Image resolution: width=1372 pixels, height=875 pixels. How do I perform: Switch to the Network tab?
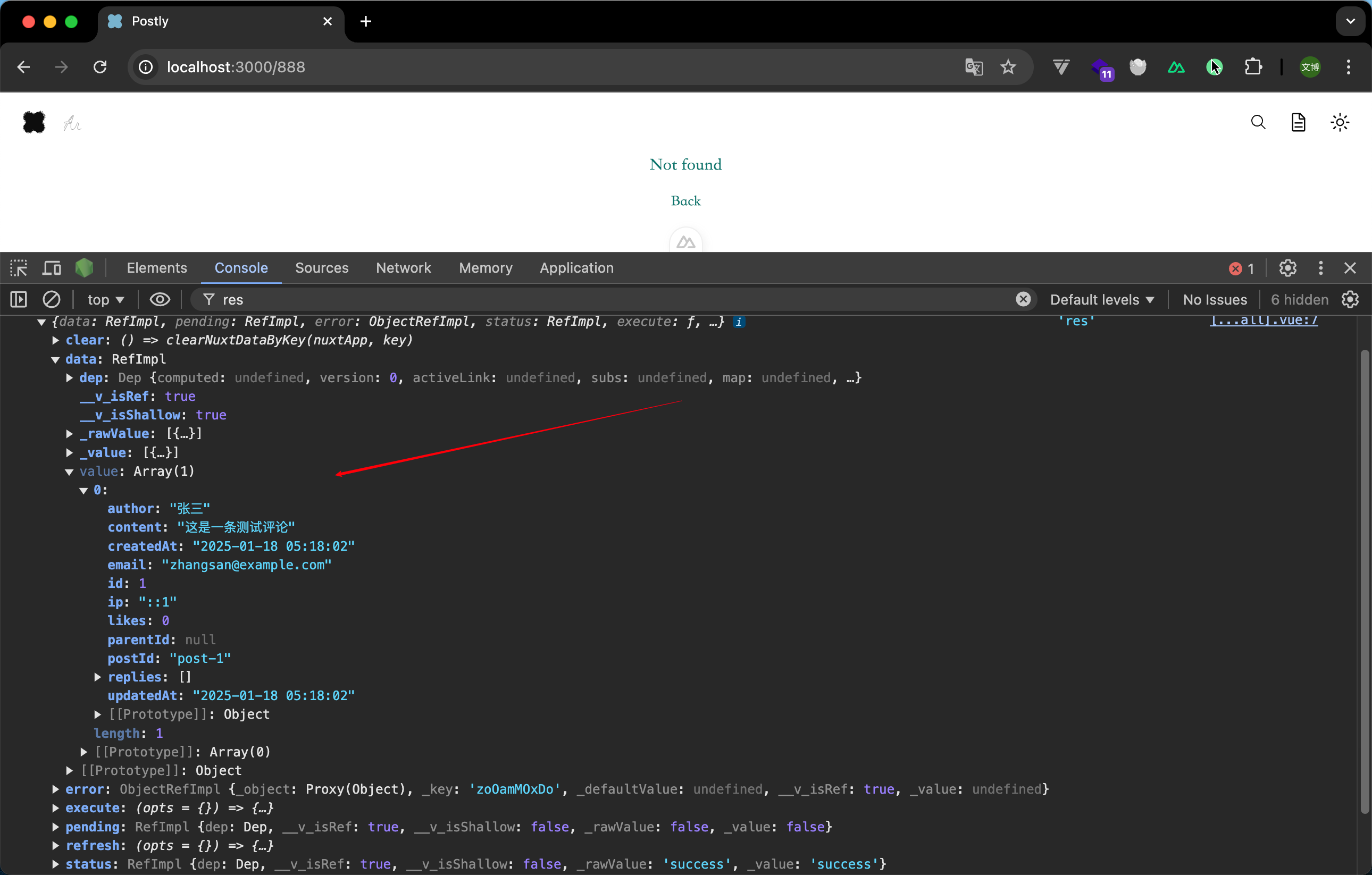point(403,268)
